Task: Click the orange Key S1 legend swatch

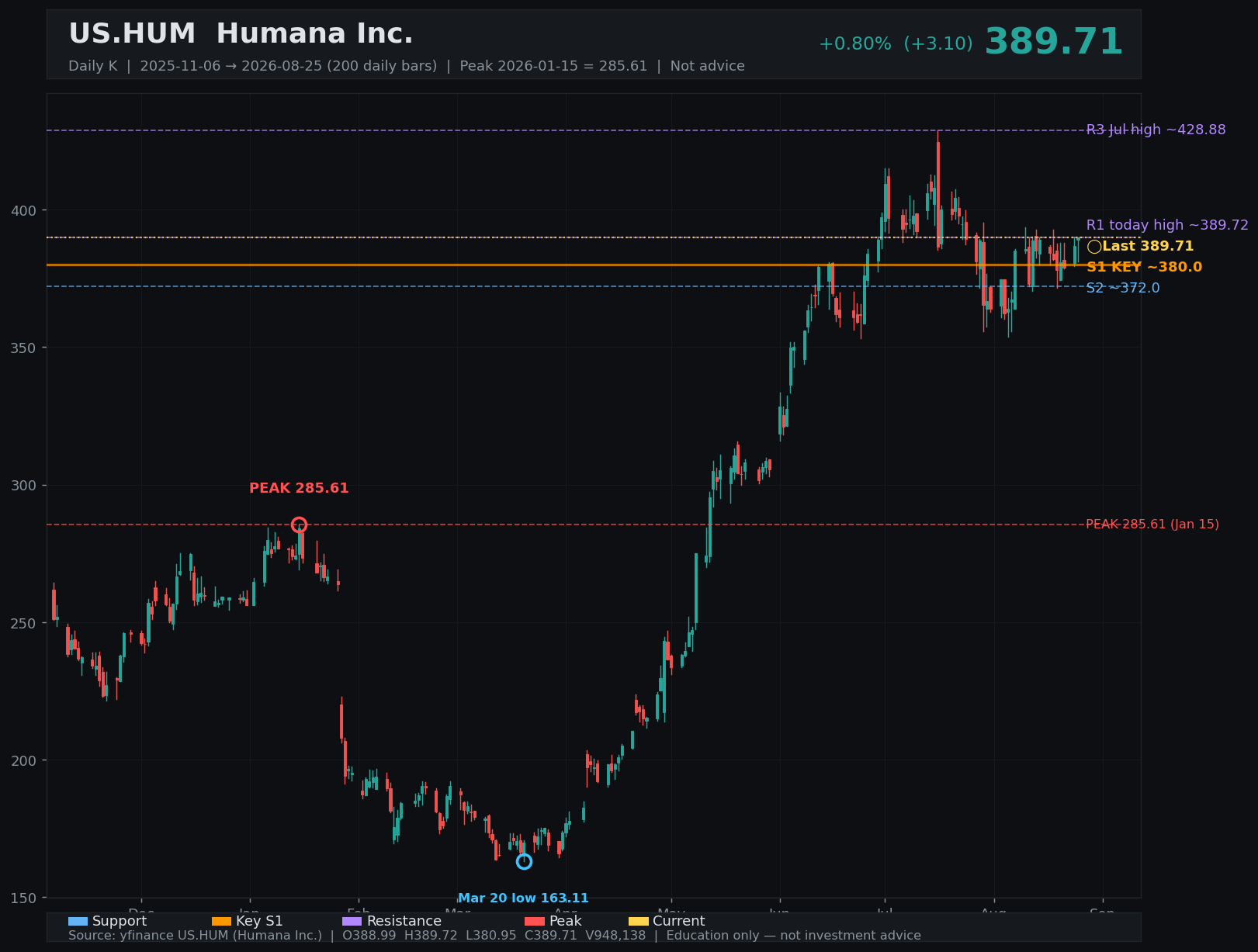Action: 221,922
